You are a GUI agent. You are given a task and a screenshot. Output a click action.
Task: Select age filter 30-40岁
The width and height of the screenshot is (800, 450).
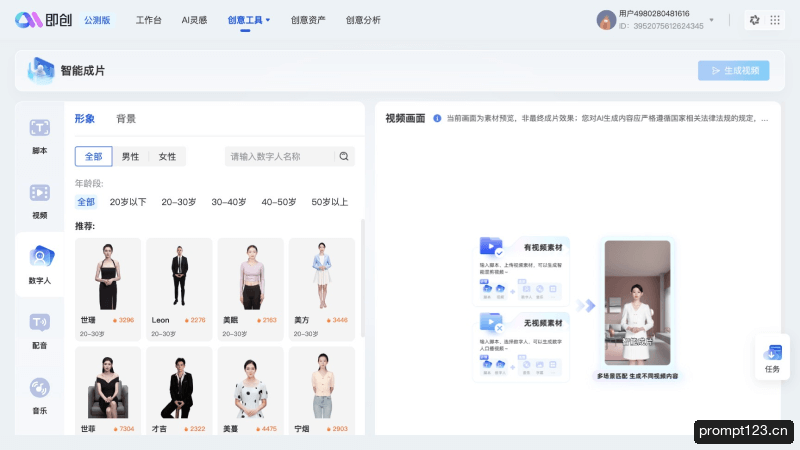229,202
